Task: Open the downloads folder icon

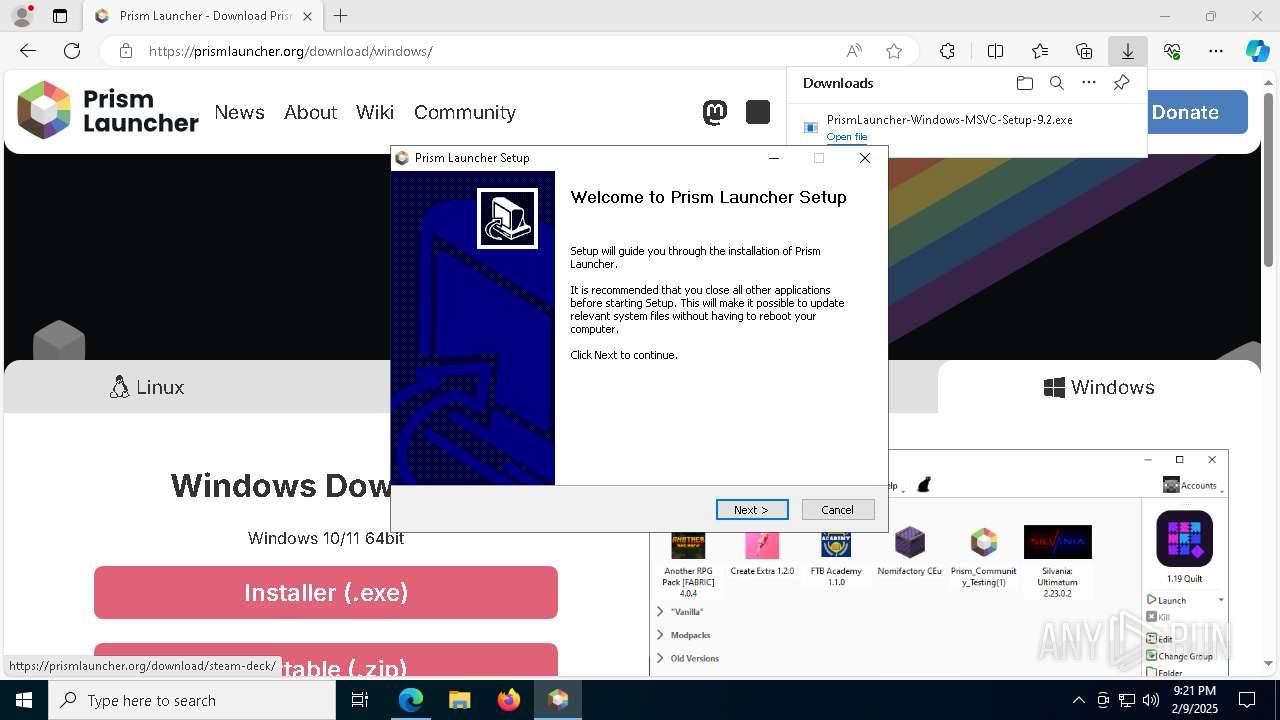Action: click(x=1024, y=83)
